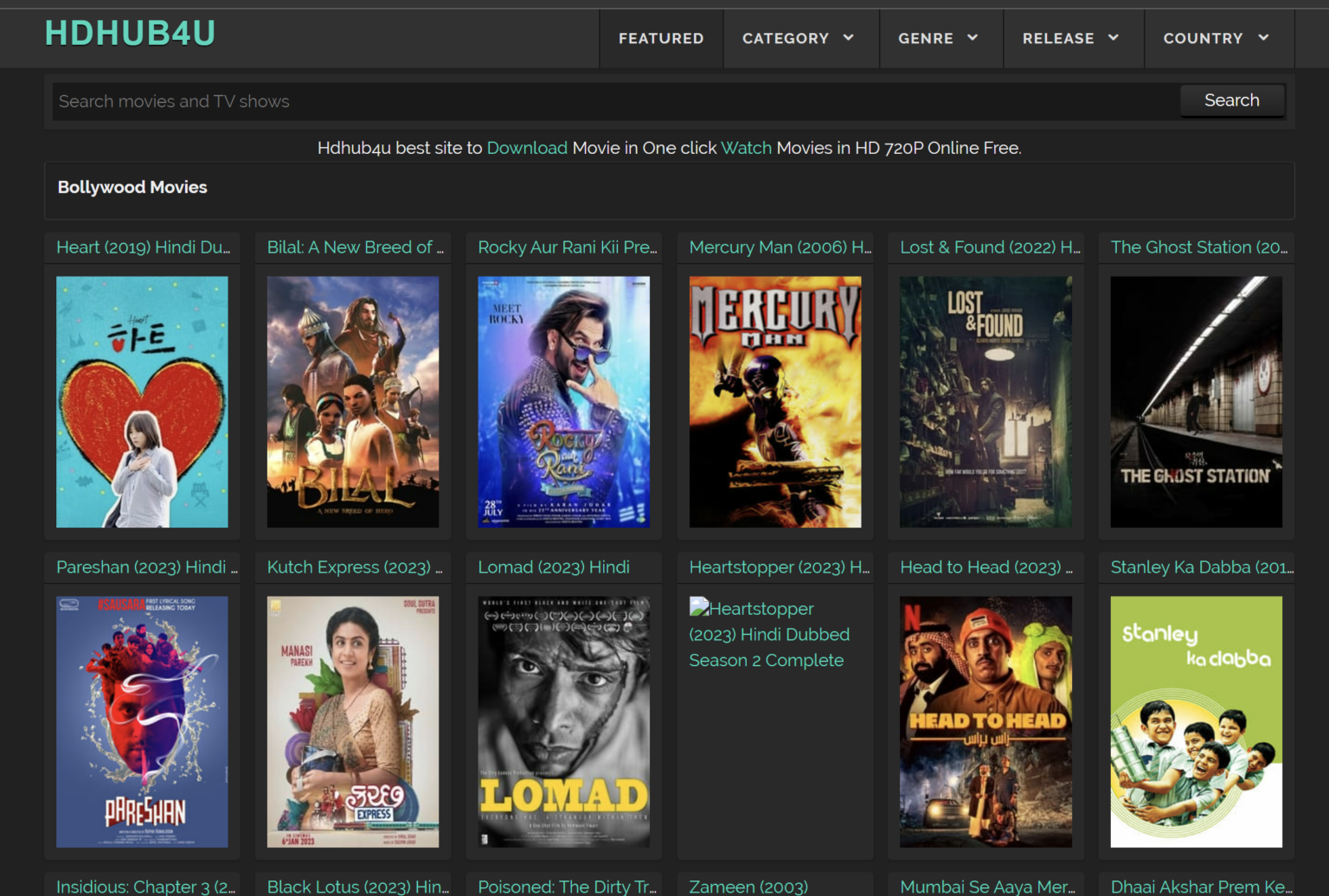This screenshot has height=896, width=1329.
Task: Open The Ghost Station poster
Action: pyautogui.click(x=1196, y=401)
